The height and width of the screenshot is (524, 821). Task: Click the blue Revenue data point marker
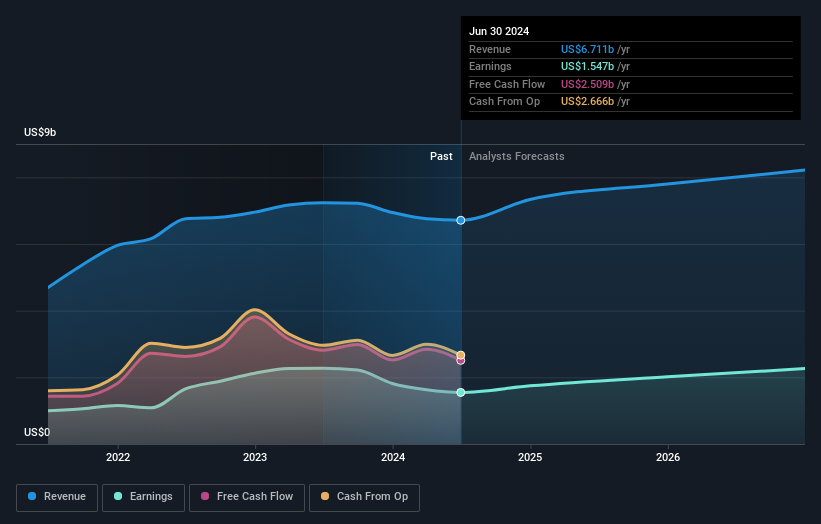461,220
